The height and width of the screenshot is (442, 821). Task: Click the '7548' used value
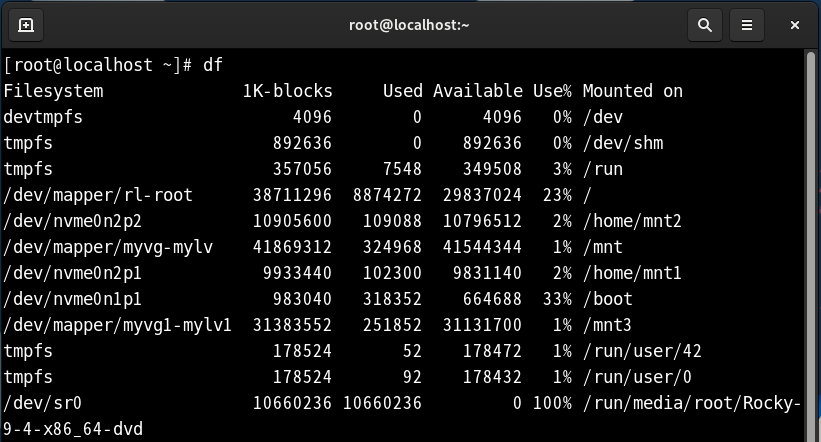point(403,169)
